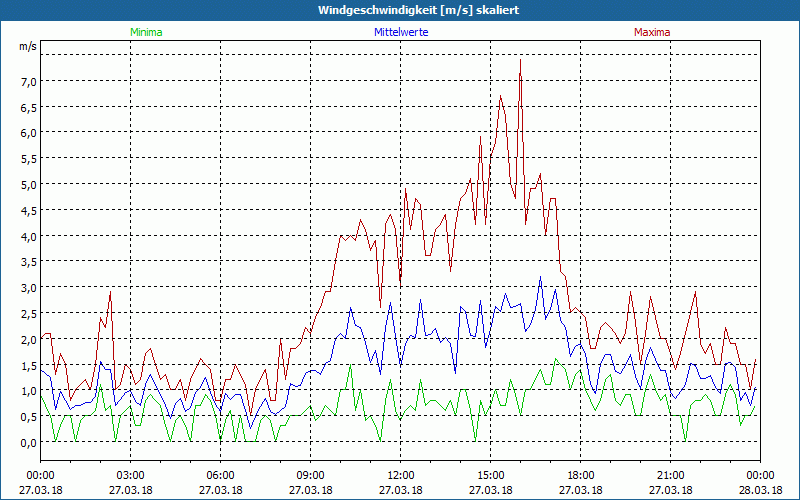Click the '4,0' y-axis value
Screen dimensions: 800x500
tap(28, 236)
